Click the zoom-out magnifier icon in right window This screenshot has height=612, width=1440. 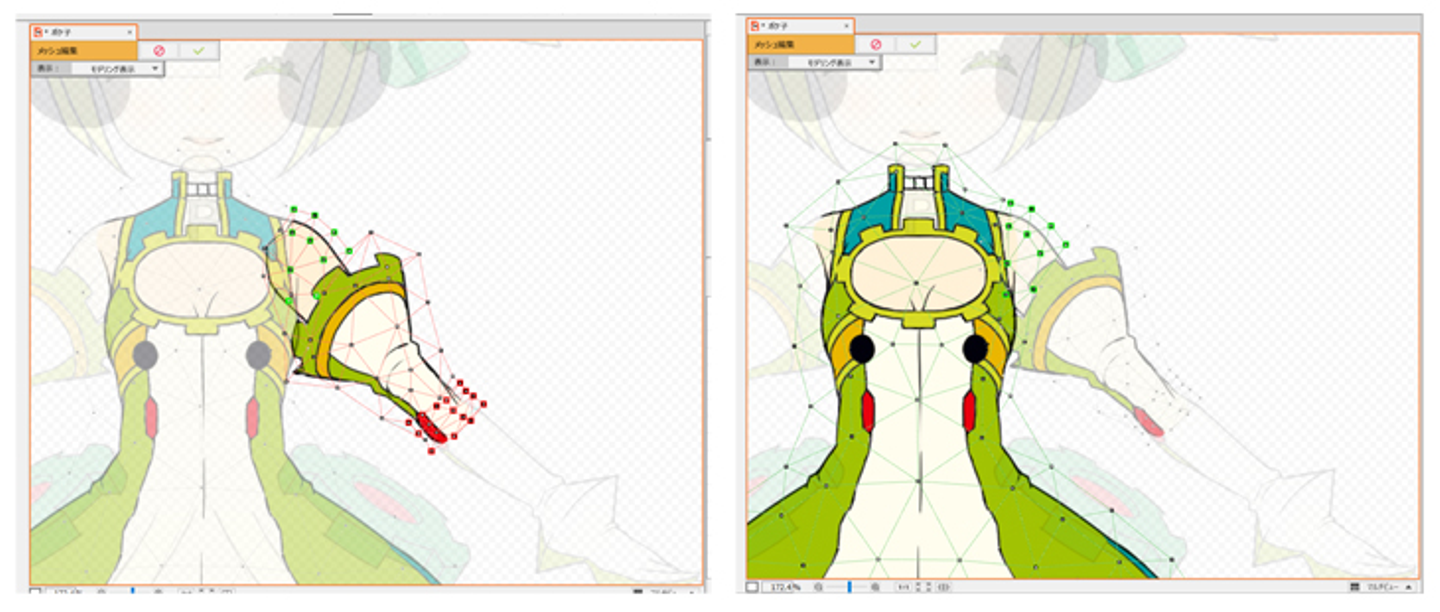tap(819, 587)
